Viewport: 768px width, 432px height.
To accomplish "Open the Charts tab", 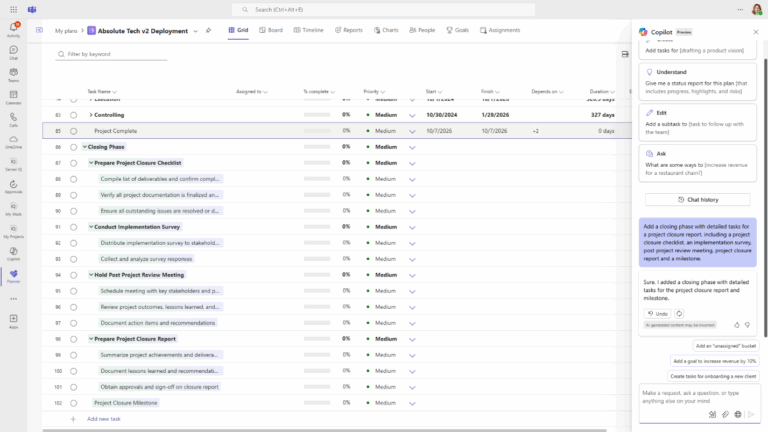I will point(386,30).
